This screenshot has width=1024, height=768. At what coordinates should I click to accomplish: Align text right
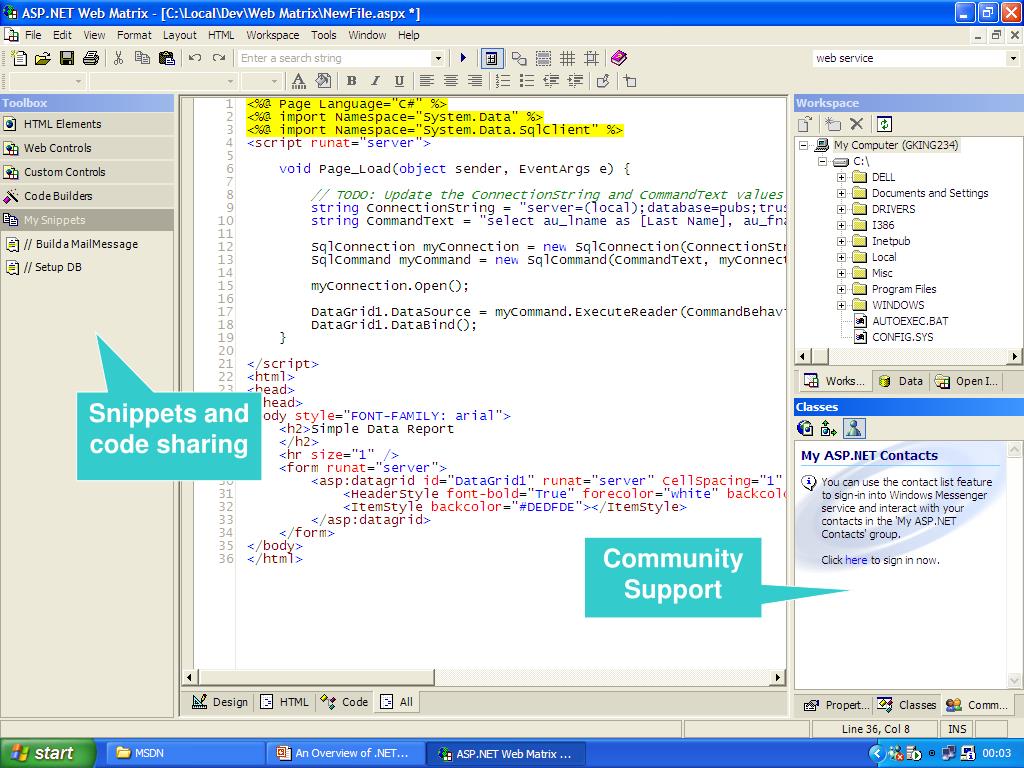coord(475,81)
